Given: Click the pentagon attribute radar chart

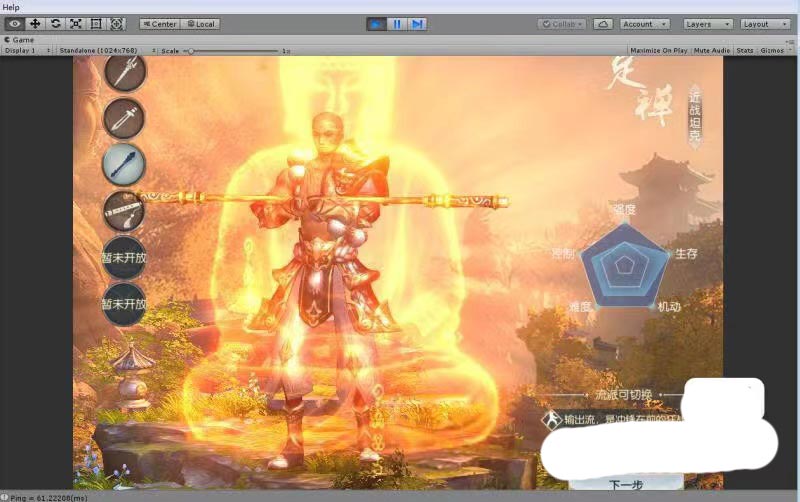Looking at the screenshot, I should pyautogui.click(x=624, y=266).
